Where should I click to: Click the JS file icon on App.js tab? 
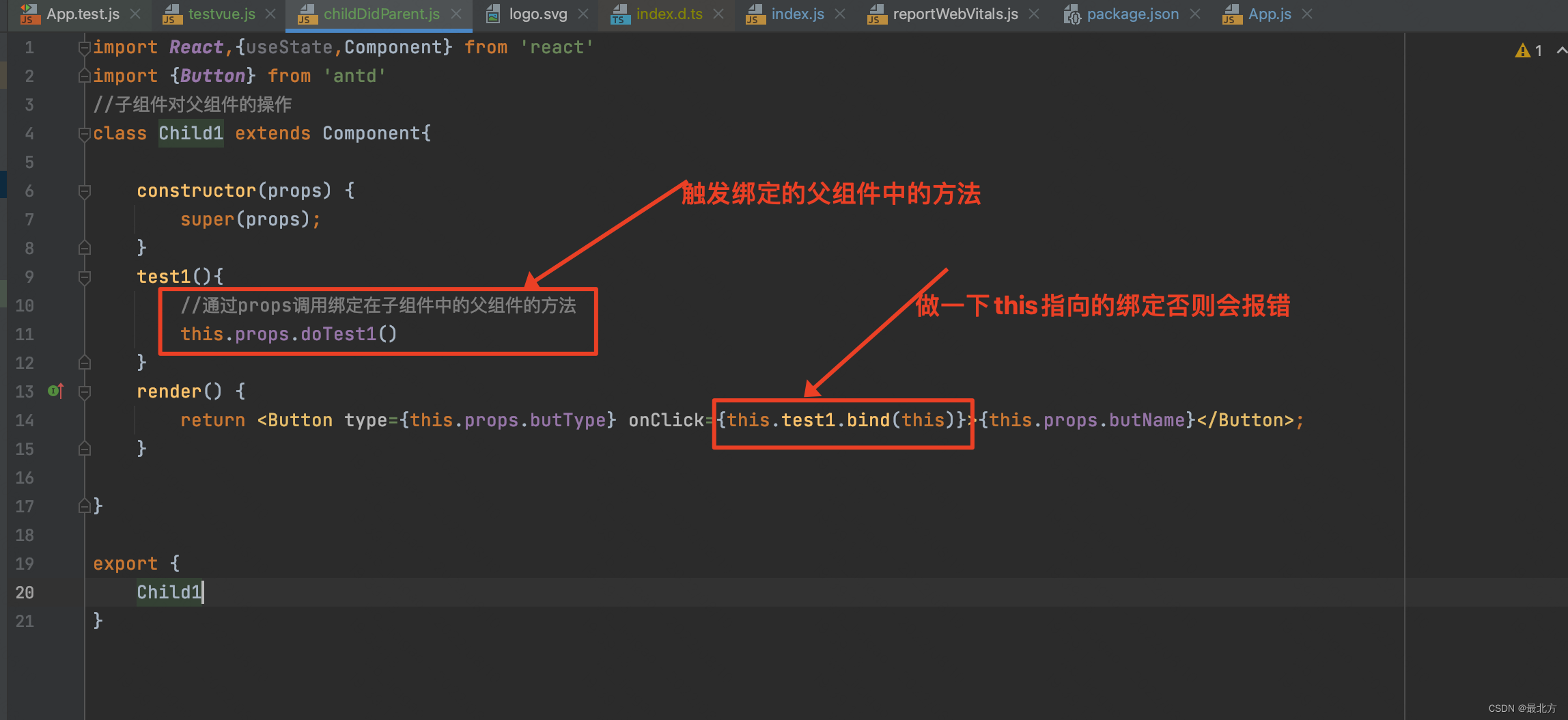[x=1232, y=14]
